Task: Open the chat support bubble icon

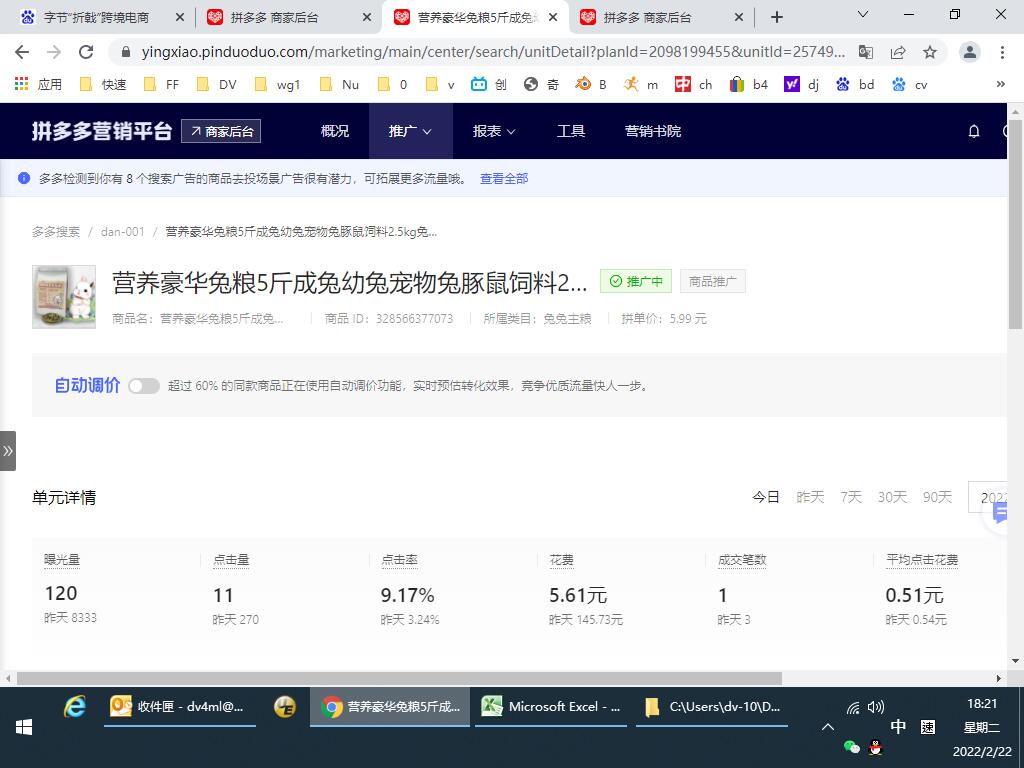Action: (999, 514)
